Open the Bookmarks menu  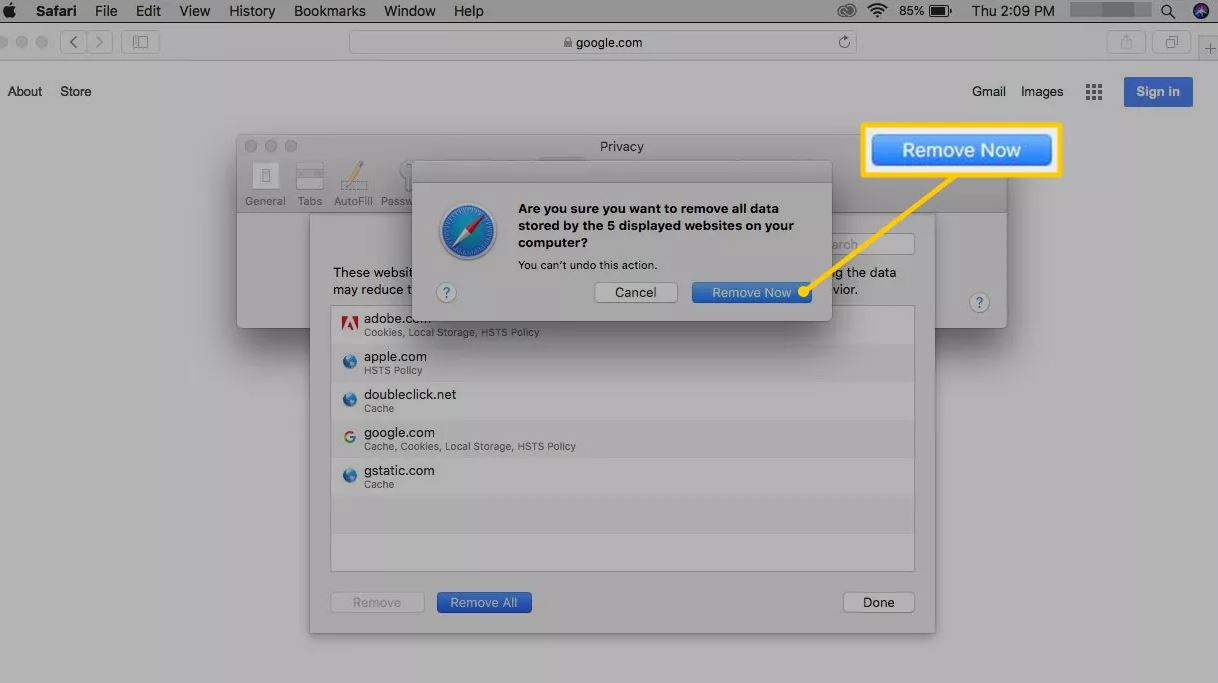coord(330,11)
